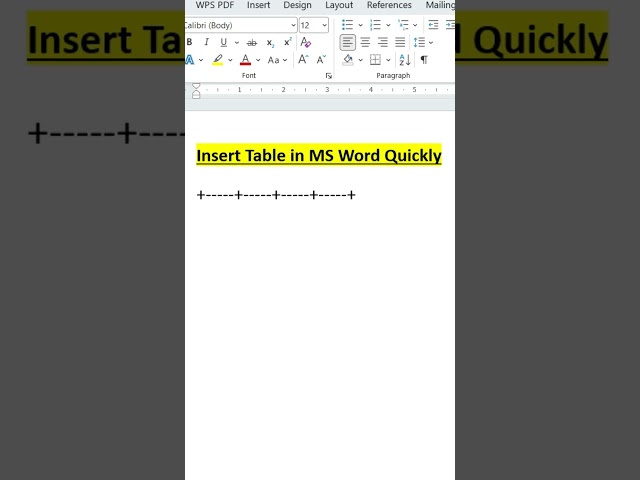The image size is (640, 480).
Task: Switch to the References tab
Action: pos(389,5)
